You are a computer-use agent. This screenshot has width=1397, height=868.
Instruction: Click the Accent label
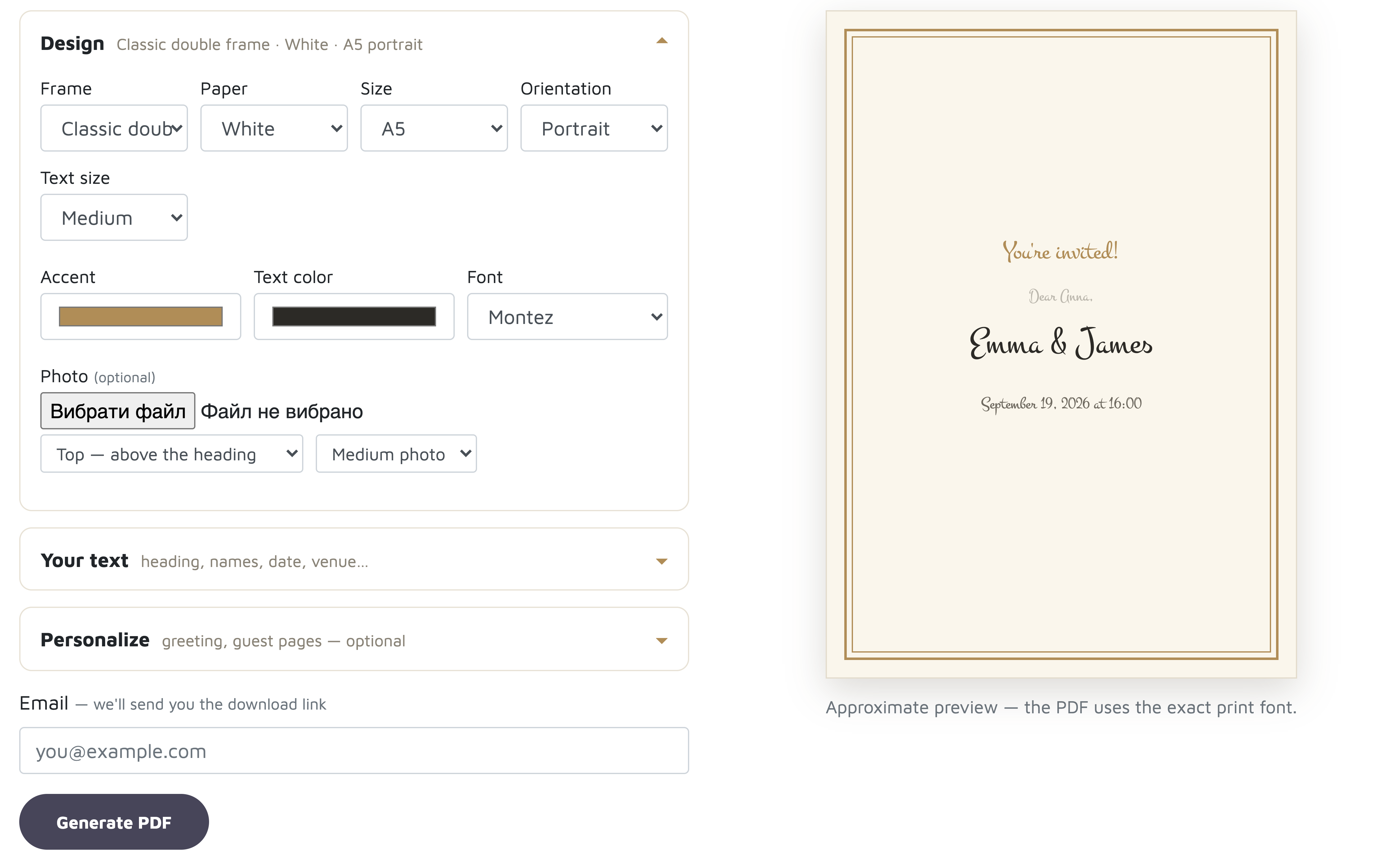(68, 277)
